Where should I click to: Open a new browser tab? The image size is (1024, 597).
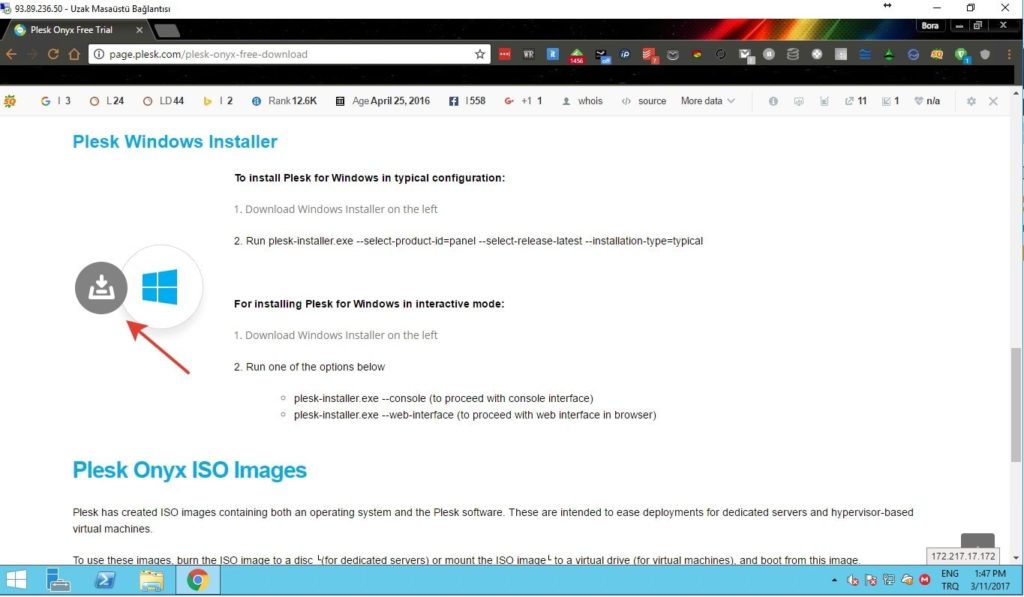click(167, 30)
